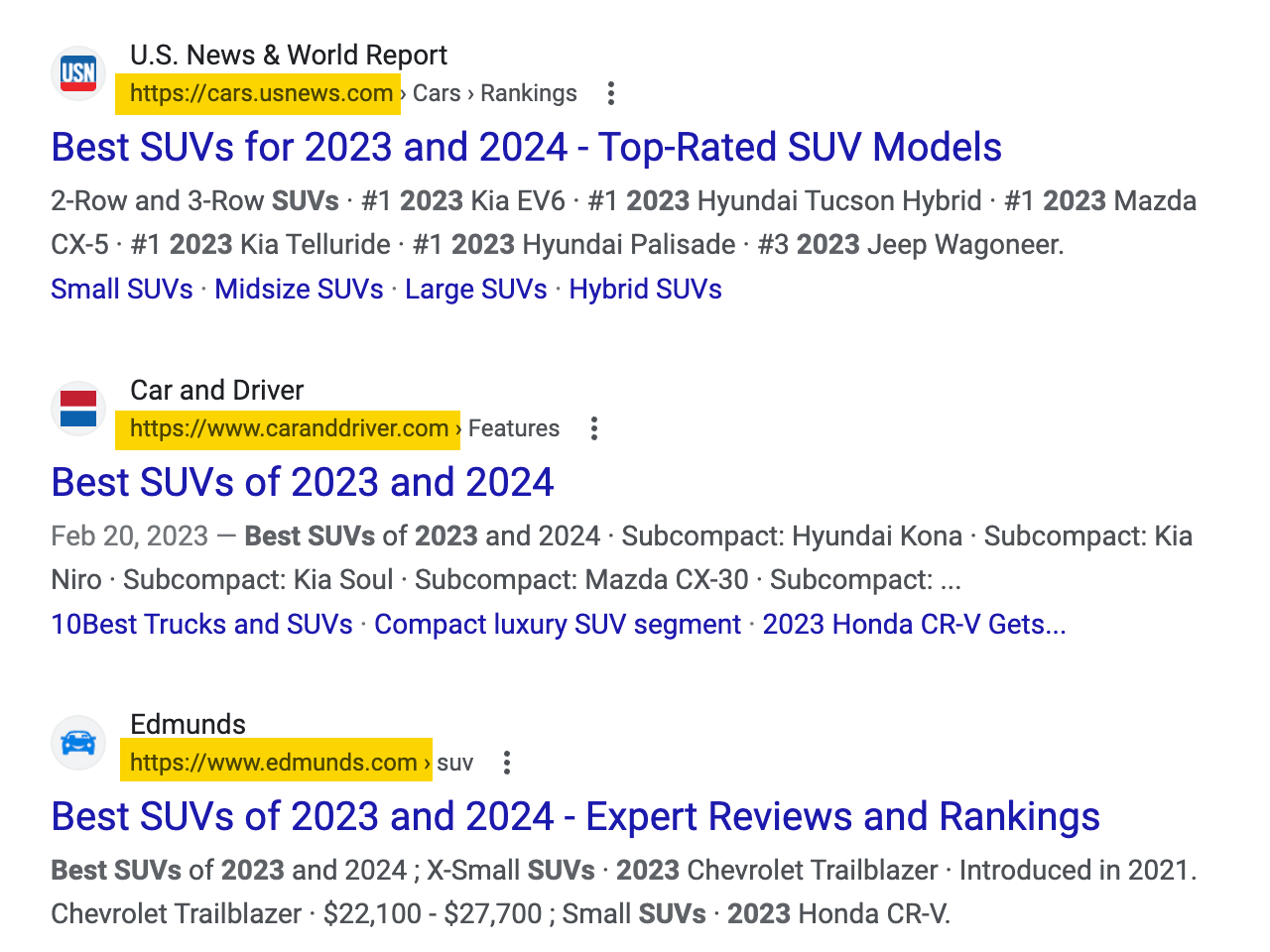Screen dimensions: 1270x952
Task: Click the U.S. News & World Report favicon
Action: (77, 73)
